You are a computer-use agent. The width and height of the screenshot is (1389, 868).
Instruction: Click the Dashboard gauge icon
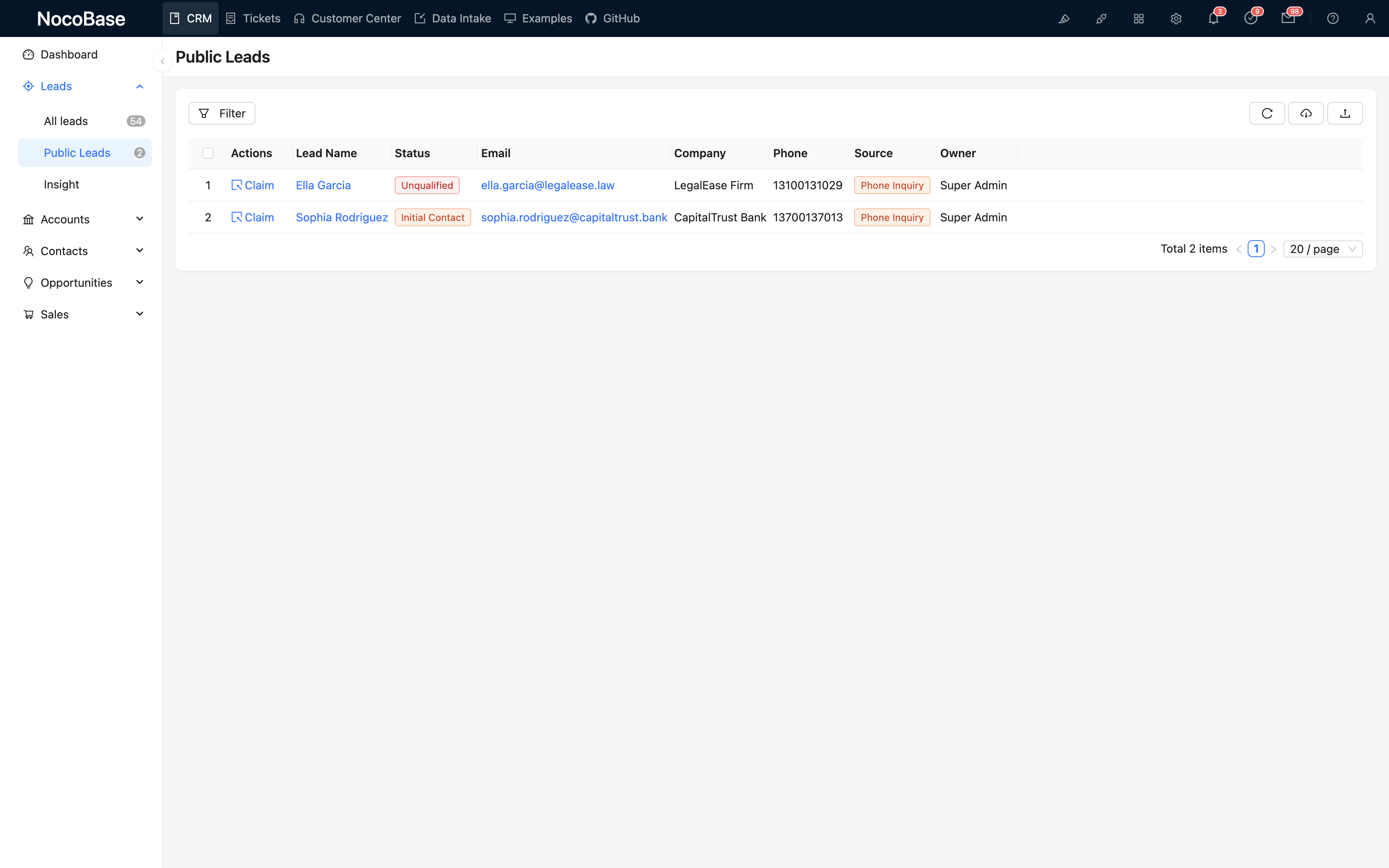click(28, 54)
